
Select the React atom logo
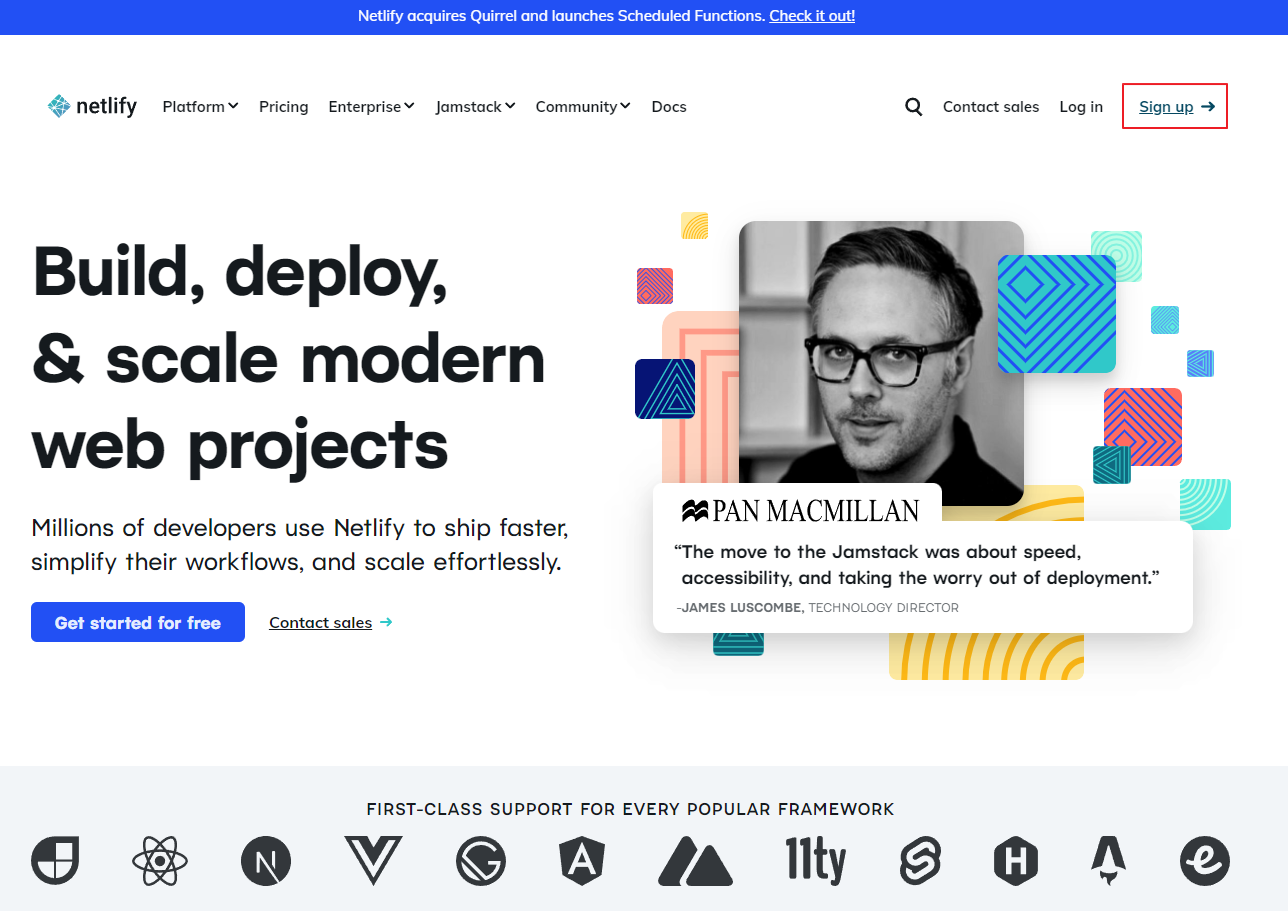pos(160,860)
